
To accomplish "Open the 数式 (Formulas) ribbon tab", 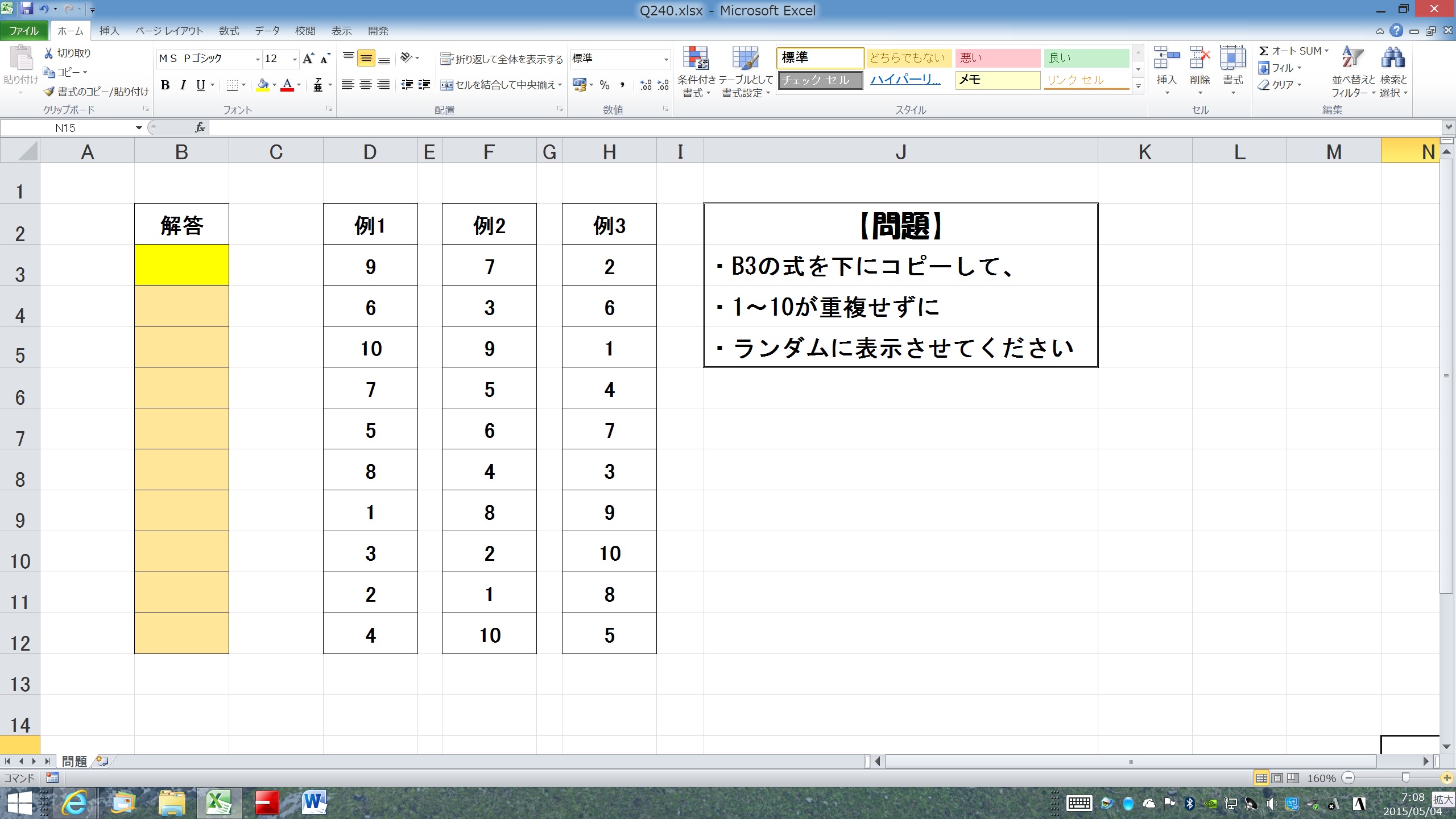I will tap(229, 31).
